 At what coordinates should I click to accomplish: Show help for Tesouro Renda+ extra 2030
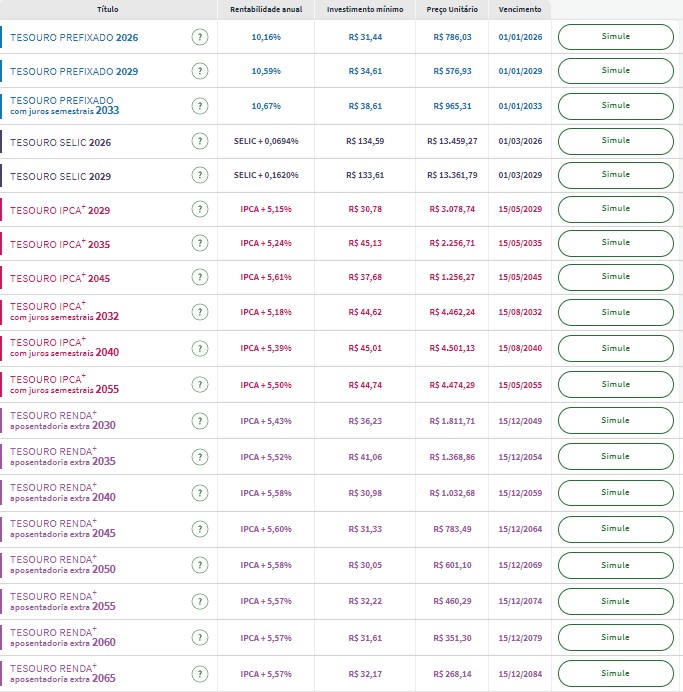200,421
